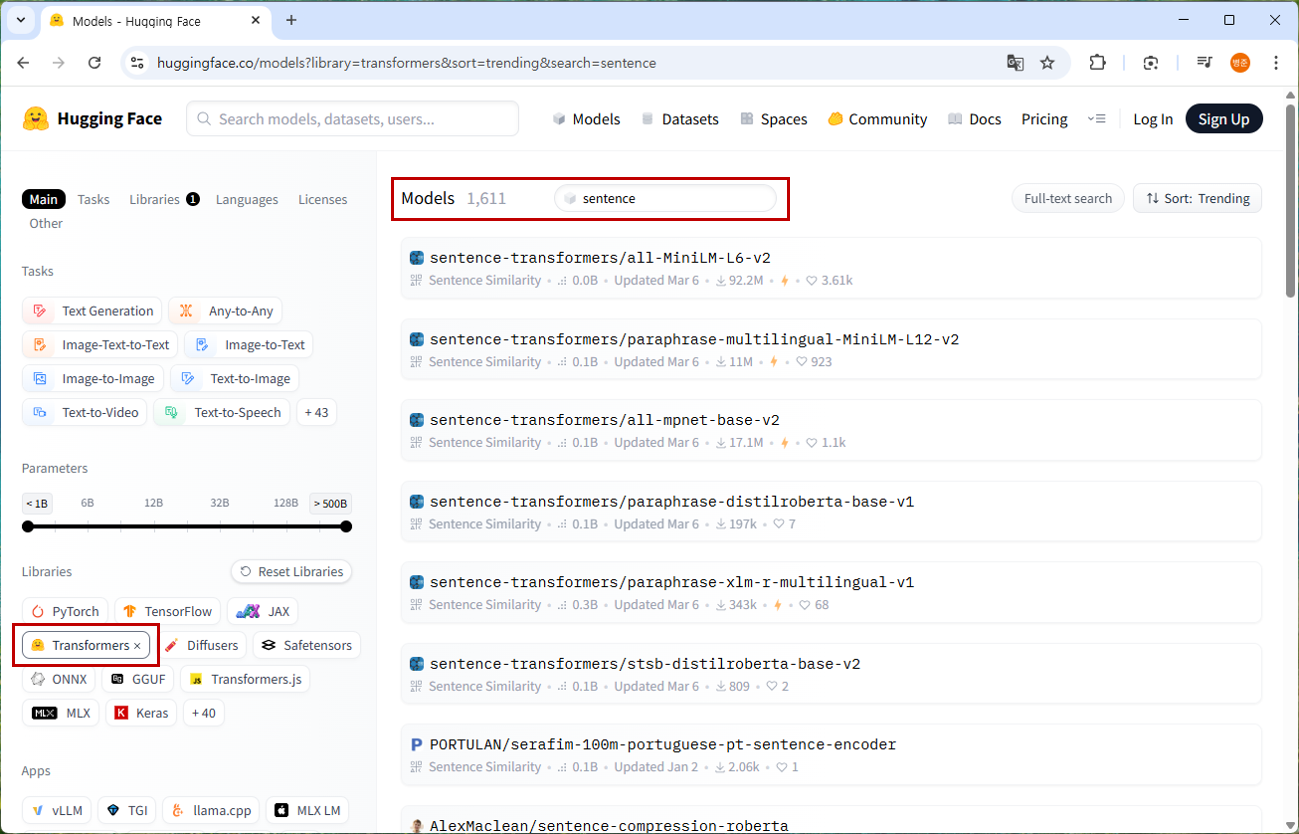This screenshot has height=834, width=1299.
Task: Filter by JAX library
Action: [x=262, y=611]
